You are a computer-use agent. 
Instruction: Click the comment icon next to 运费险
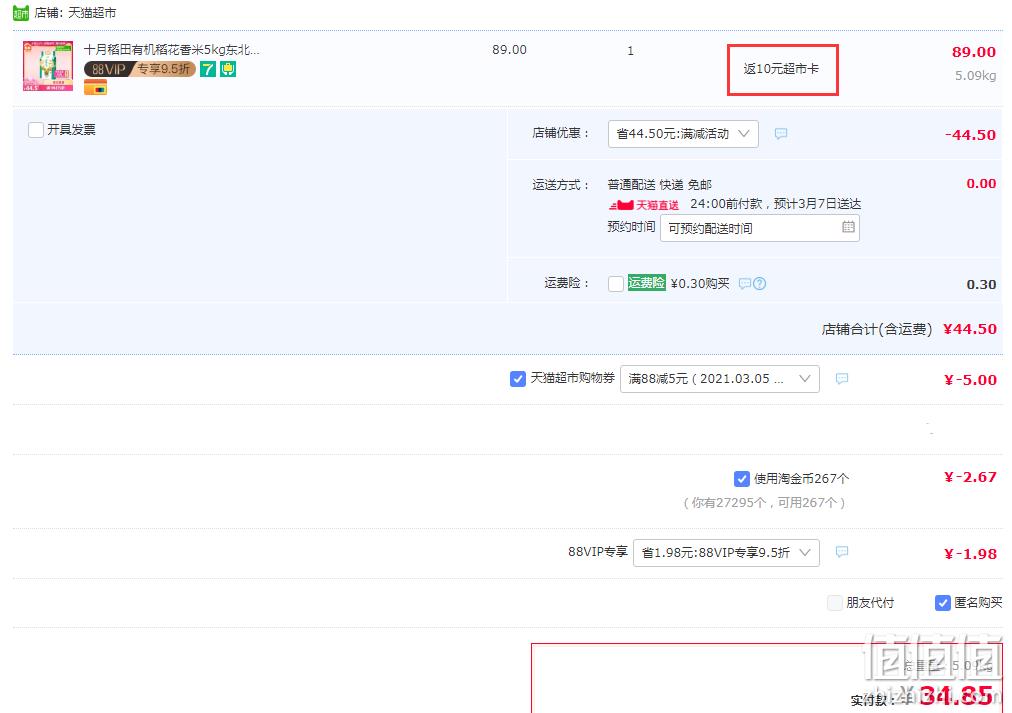click(x=745, y=283)
